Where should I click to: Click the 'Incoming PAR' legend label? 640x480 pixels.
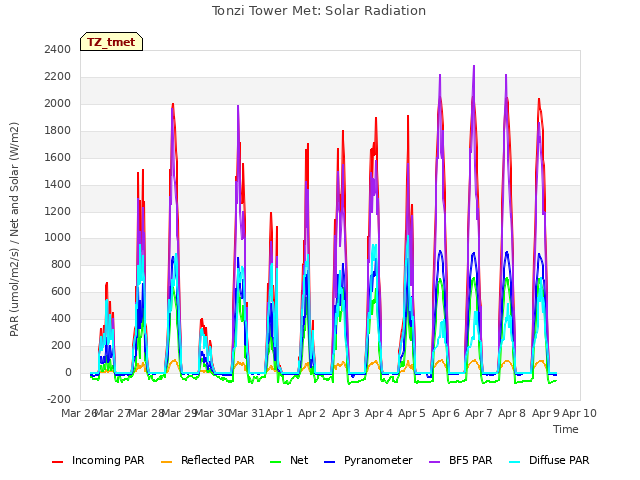(x=108, y=460)
